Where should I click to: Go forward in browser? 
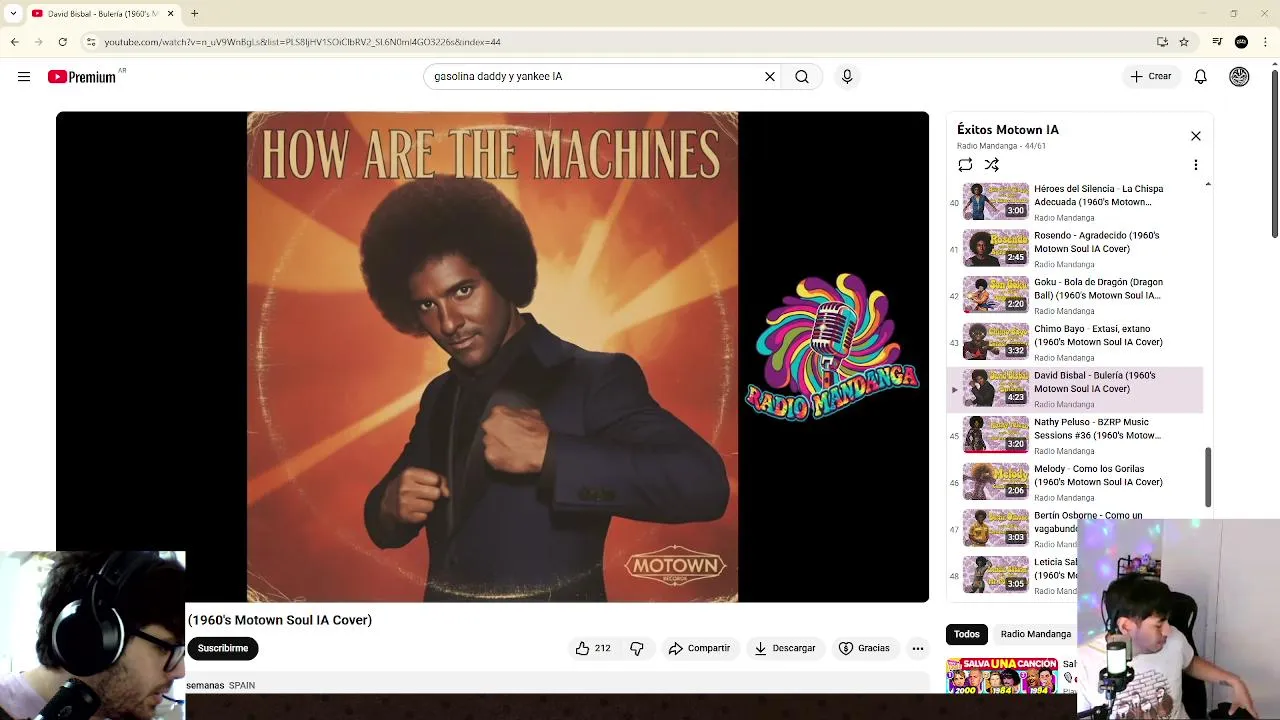(38, 42)
